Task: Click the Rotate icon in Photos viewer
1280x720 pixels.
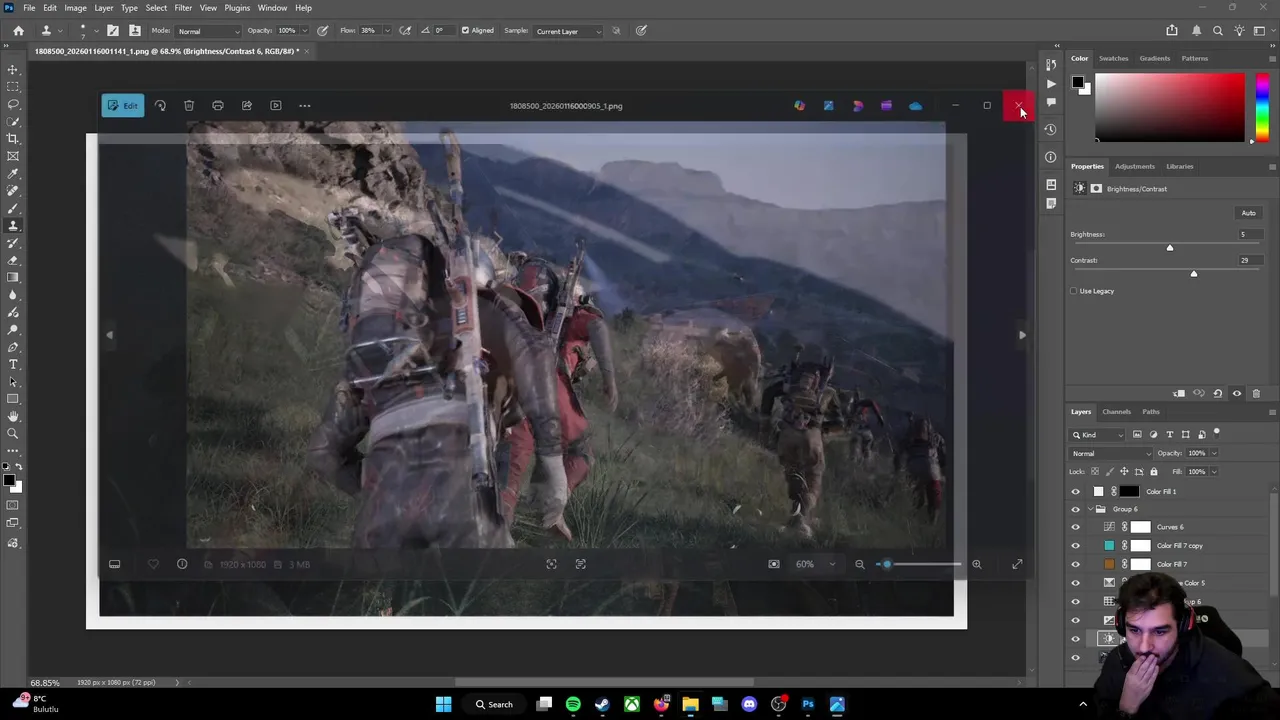Action: [x=160, y=105]
